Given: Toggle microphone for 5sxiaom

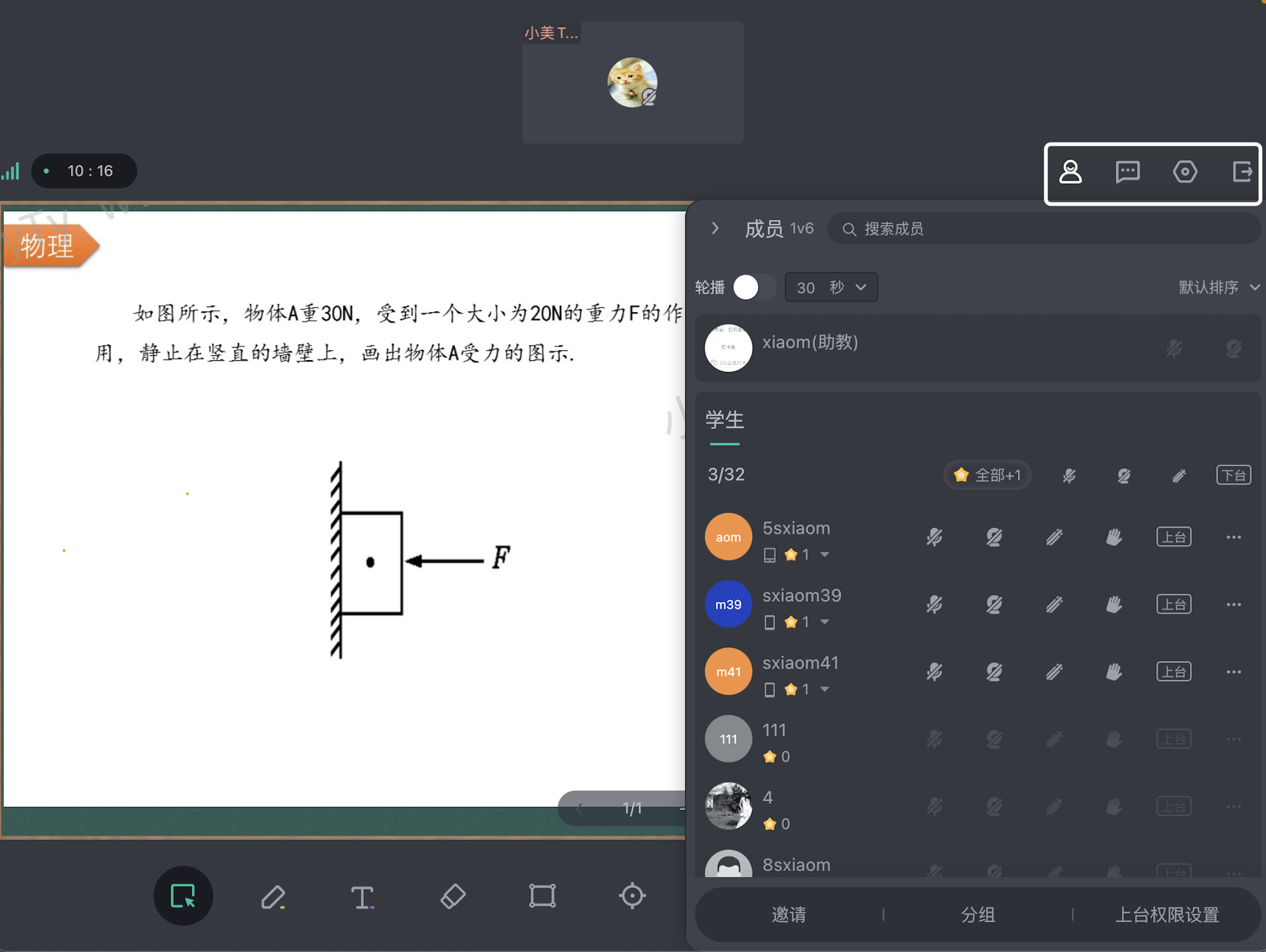Looking at the screenshot, I should [x=935, y=537].
